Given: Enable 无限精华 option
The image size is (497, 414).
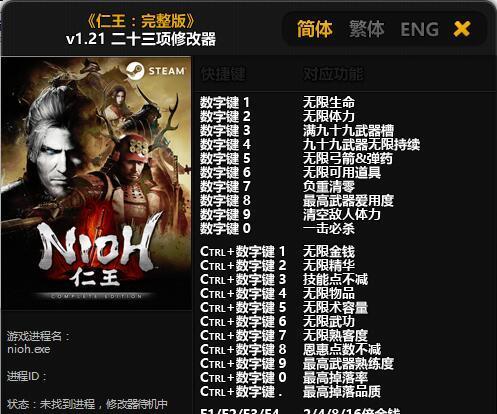Looking at the screenshot, I should point(329,266).
